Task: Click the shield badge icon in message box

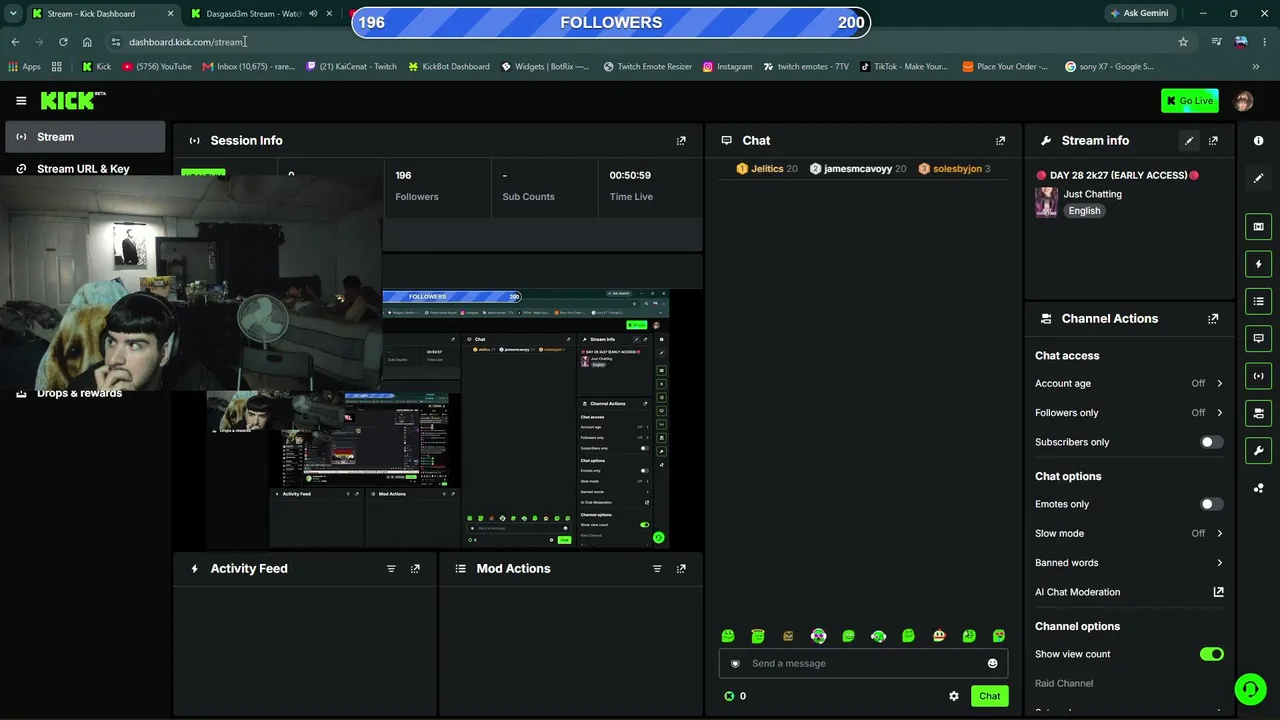Action: (735, 663)
